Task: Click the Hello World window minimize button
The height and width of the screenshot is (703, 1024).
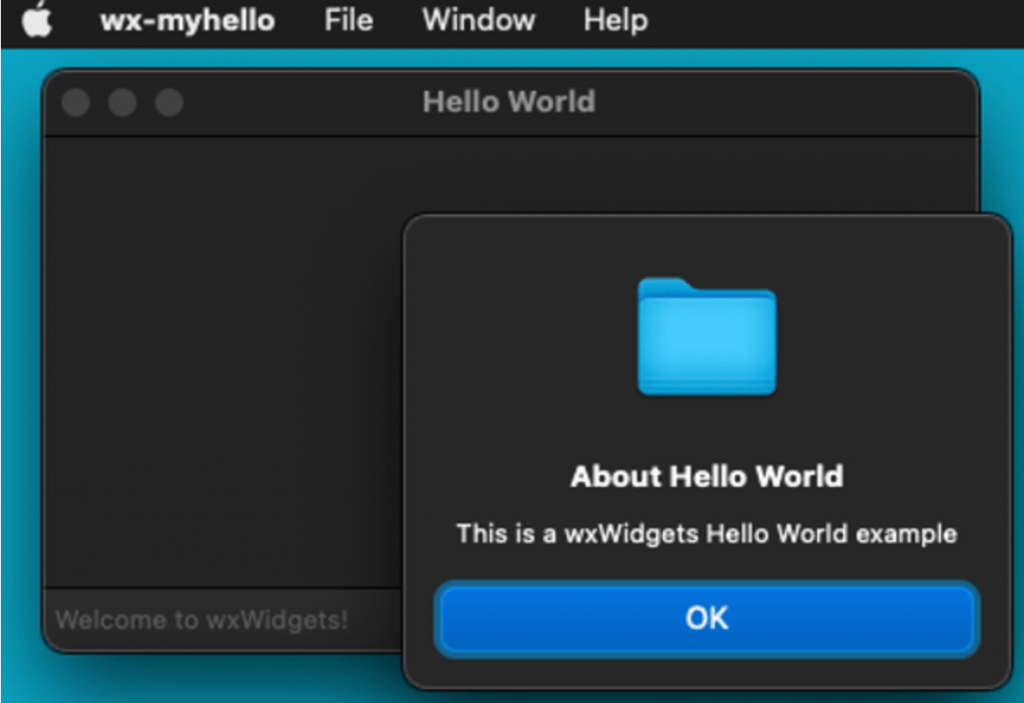Action: point(122,103)
